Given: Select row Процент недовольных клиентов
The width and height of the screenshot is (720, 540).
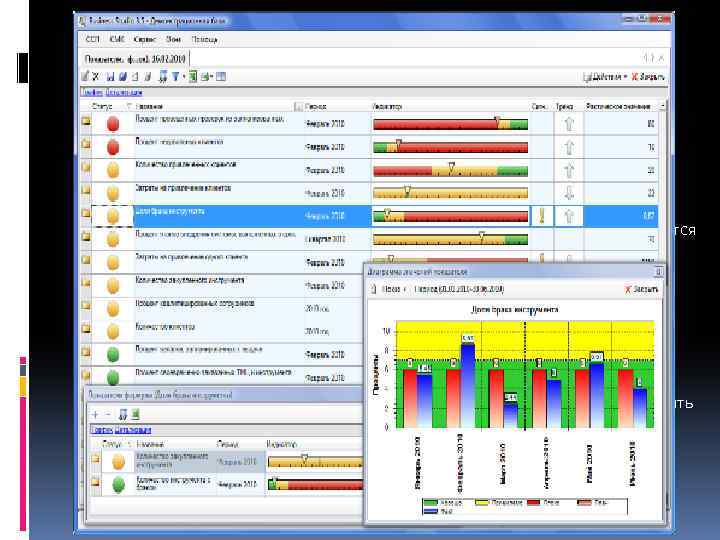Looking at the screenshot, I should coord(368,147).
